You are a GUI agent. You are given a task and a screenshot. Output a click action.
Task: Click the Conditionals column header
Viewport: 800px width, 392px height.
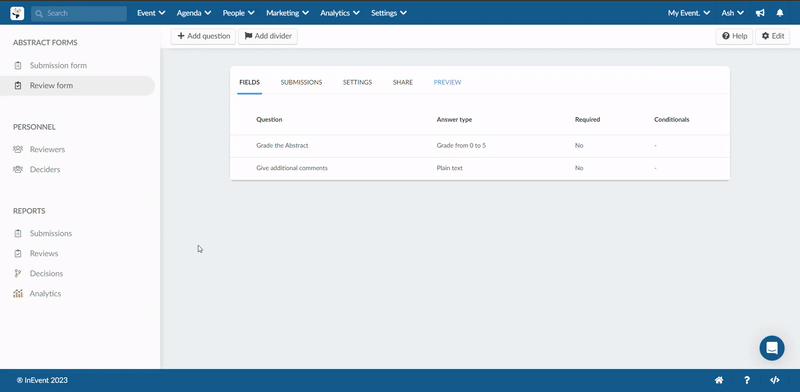671,119
